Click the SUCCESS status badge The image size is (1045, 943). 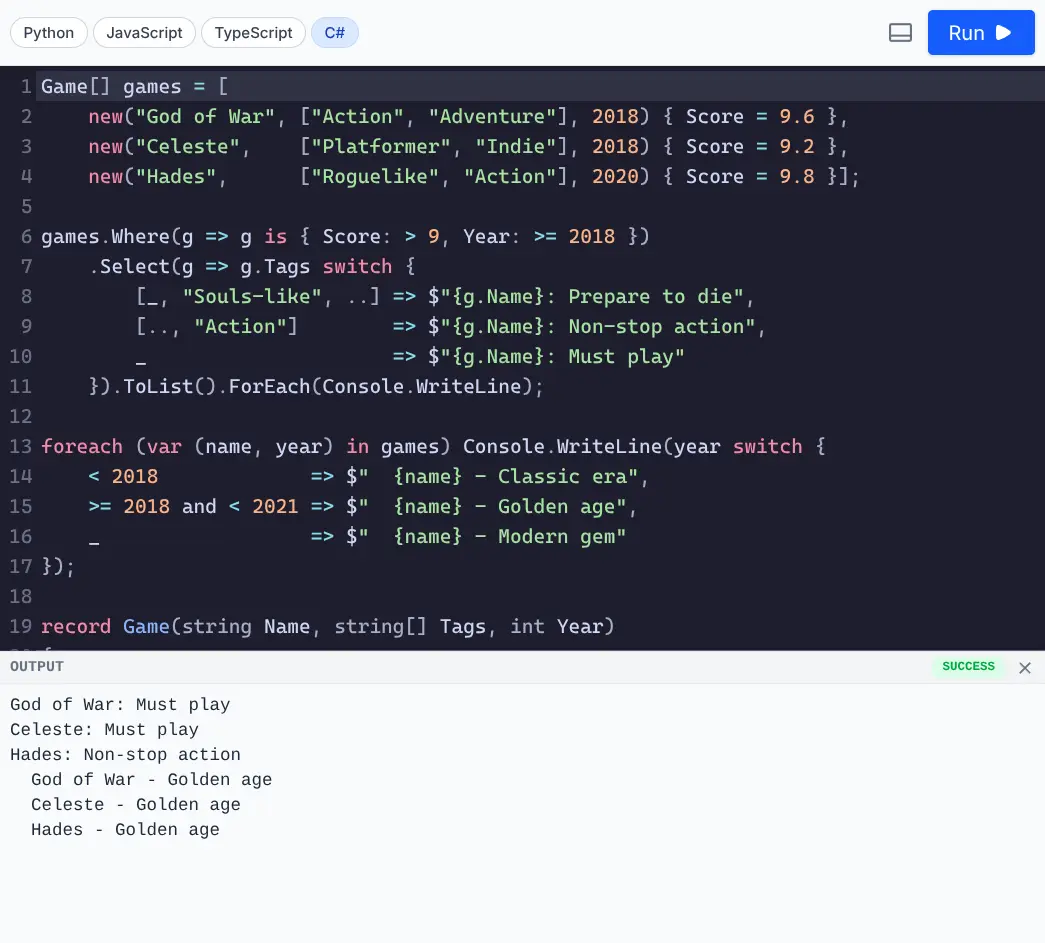pyautogui.click(x=968, y=666)
